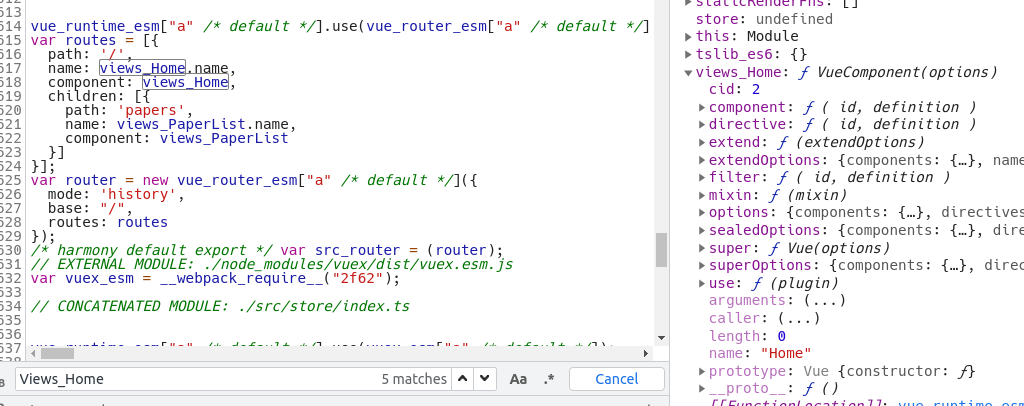Cancel the source search

[616, 379]
